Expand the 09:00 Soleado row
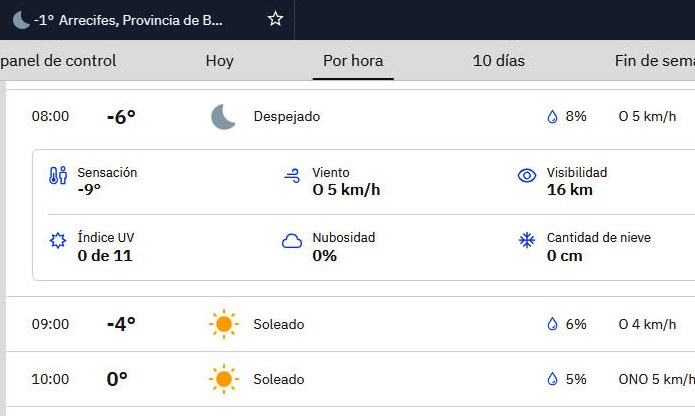695x416 pixels. (x=350, y=324)
